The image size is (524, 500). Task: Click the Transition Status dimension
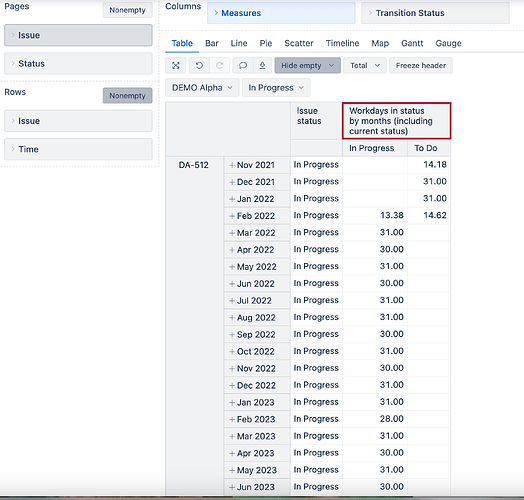[x=435, y=13]
